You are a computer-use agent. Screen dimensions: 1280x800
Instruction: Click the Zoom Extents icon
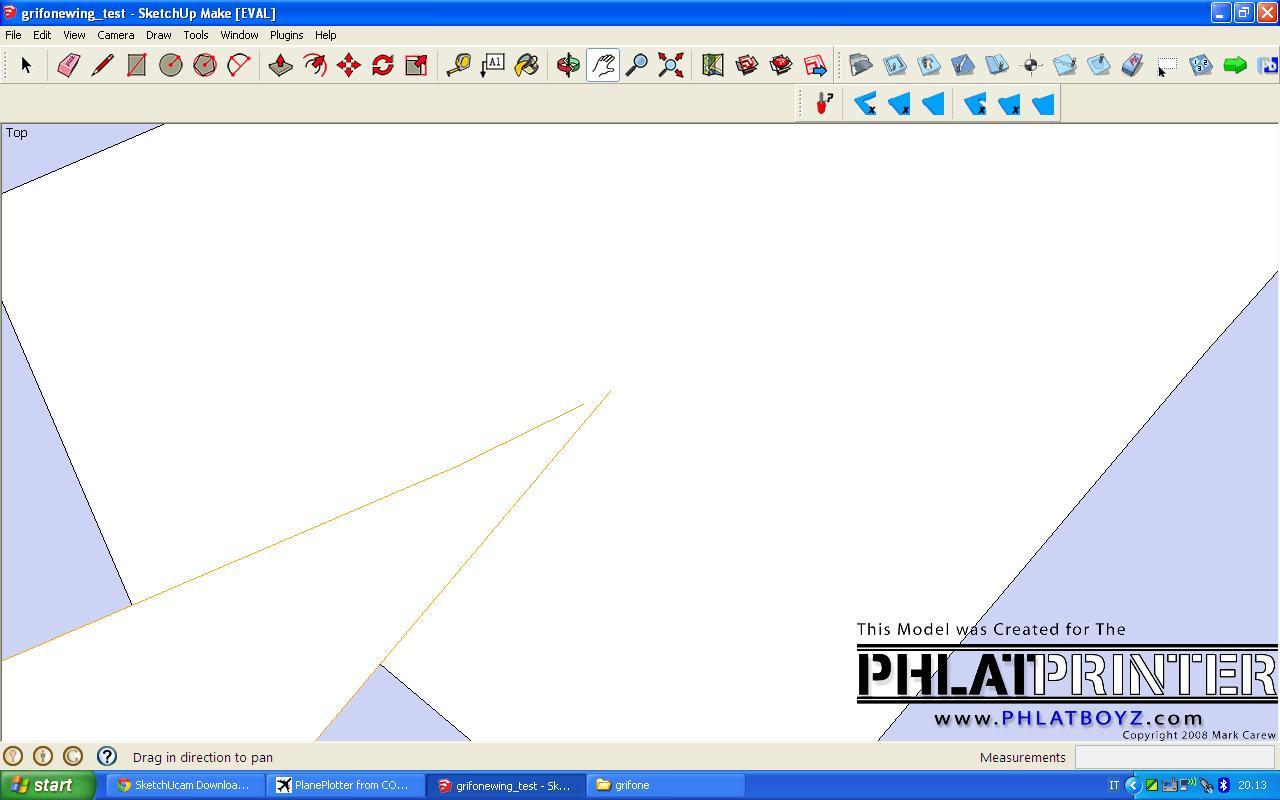[x=671, y=65]
